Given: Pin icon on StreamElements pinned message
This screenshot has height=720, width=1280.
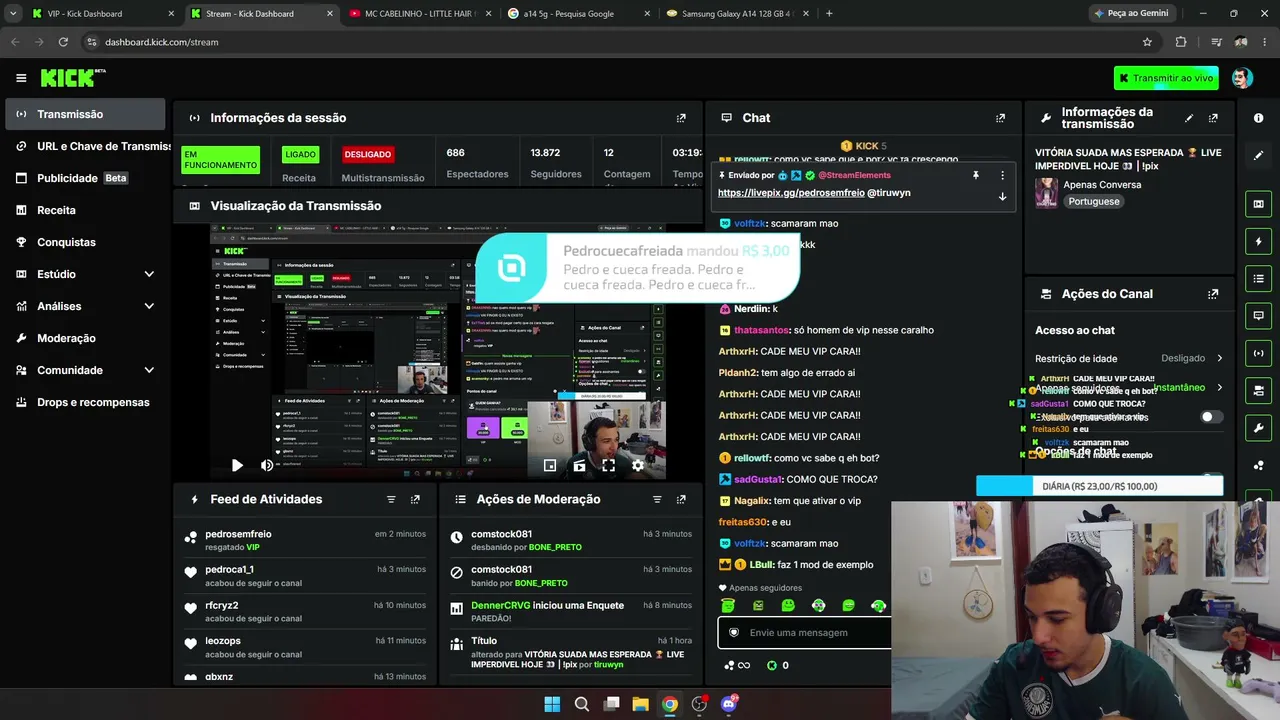Looking at the screenshot, I should (976, 175).
